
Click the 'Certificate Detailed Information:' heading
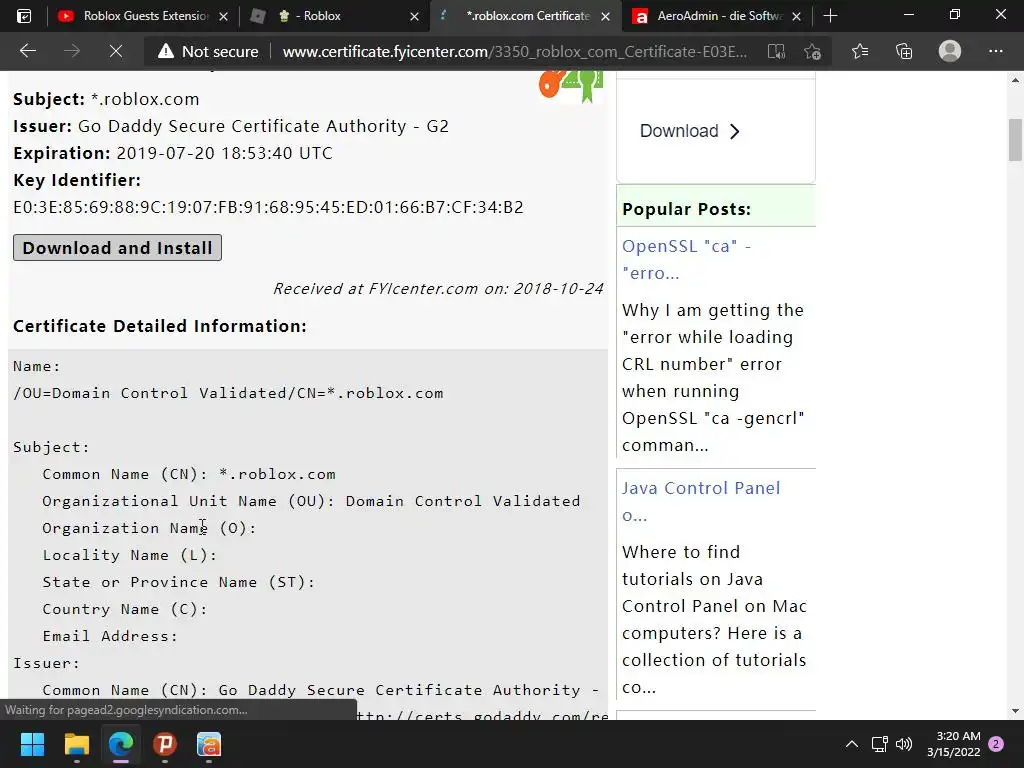coord(160,326)
